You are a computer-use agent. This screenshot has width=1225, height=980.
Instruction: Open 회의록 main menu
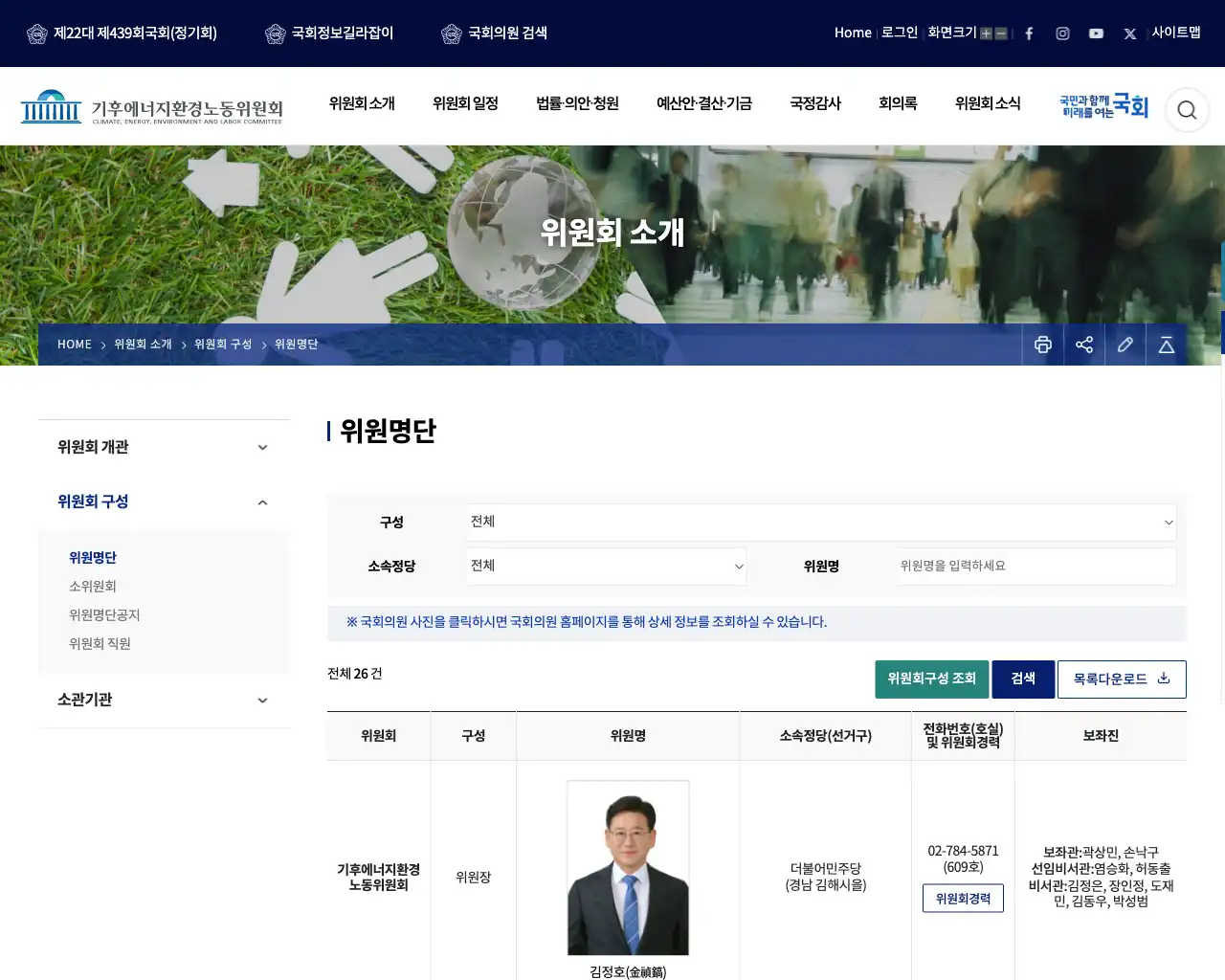[898, 103]
